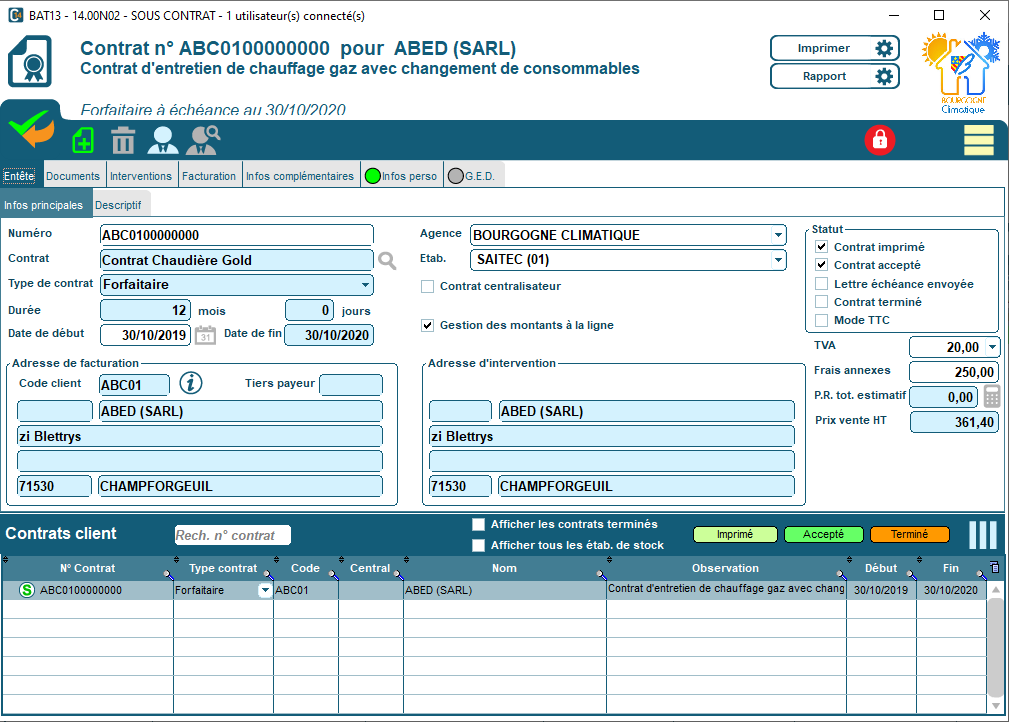Open the Descriptif sub-tab
The width and height of the screenshot is (1009, 722).
118,205
